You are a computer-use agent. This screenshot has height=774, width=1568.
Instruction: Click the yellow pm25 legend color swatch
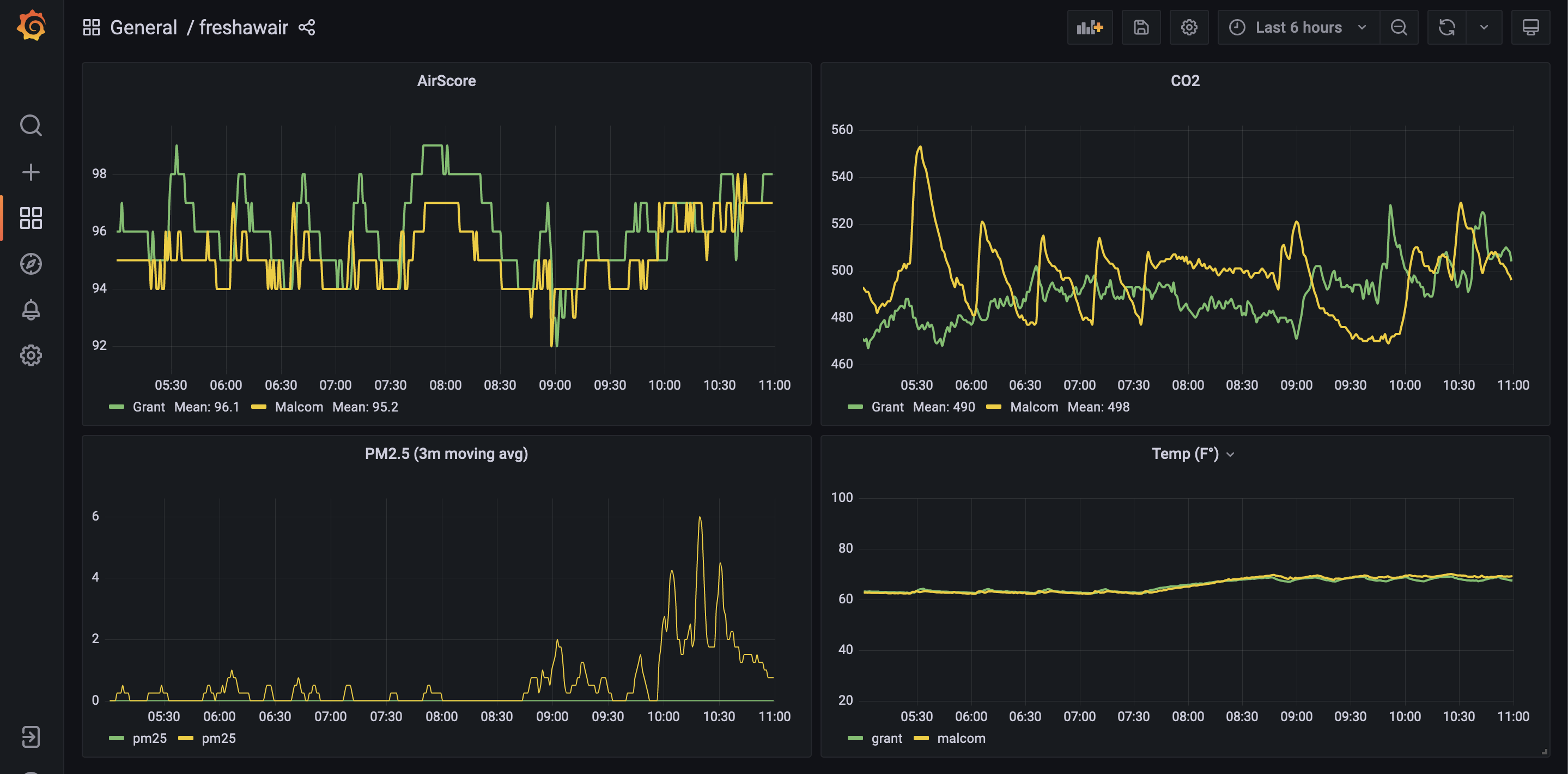186,738
